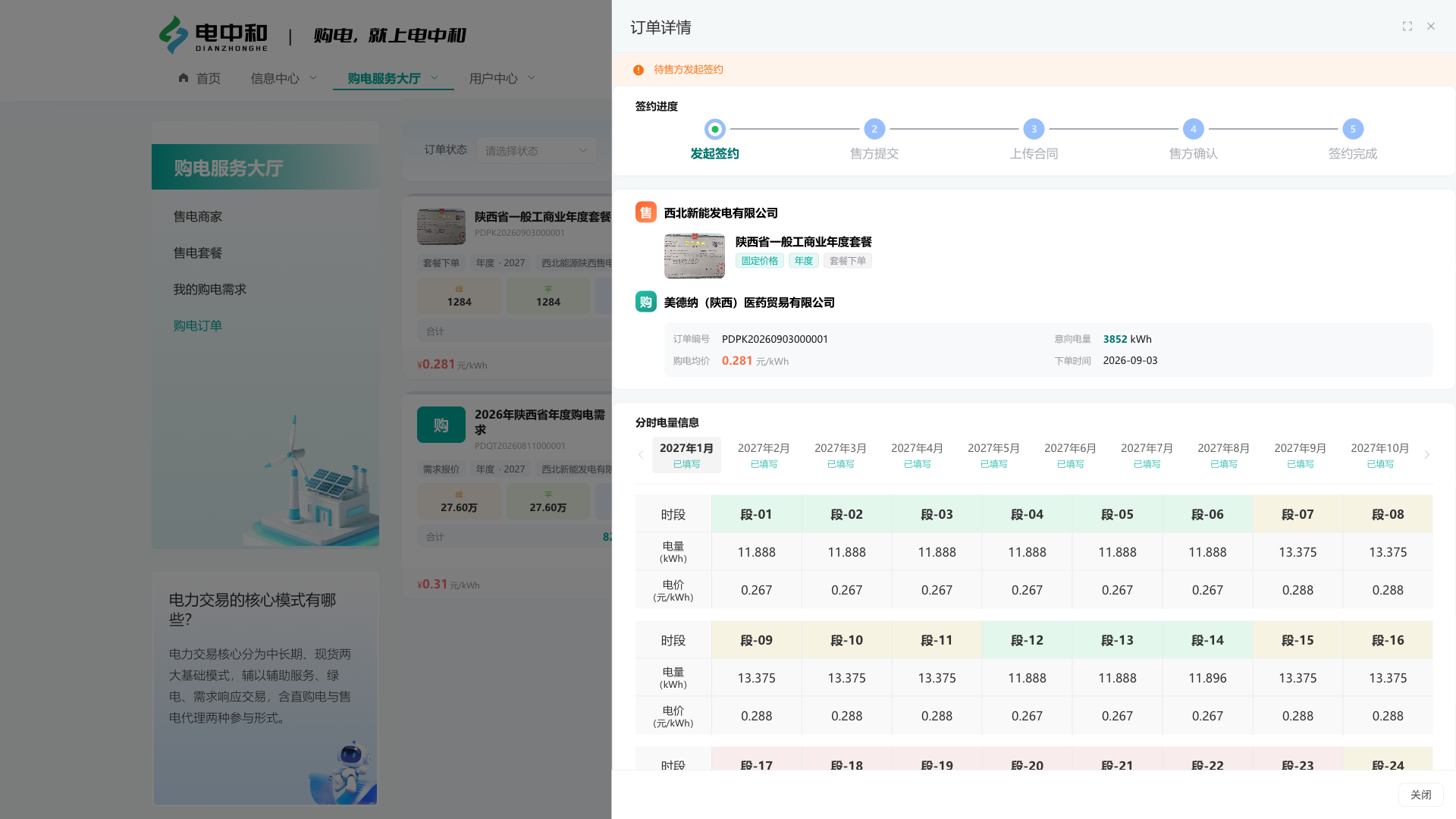Expand the 信息中心 menu
Viewport: 1456px width, 819px height.
click(x=284, y=78)
